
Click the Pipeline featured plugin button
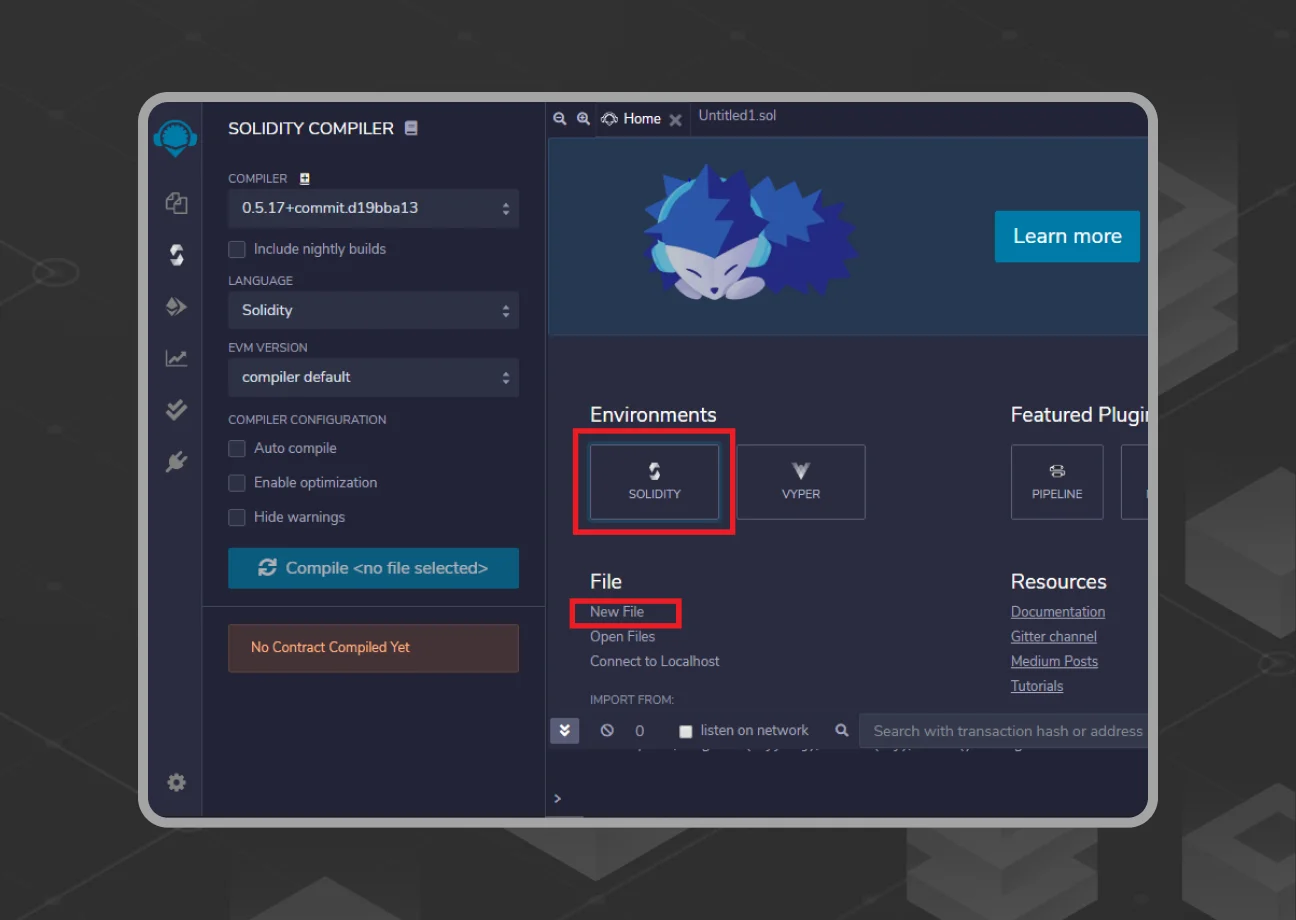coord(1057,482)
